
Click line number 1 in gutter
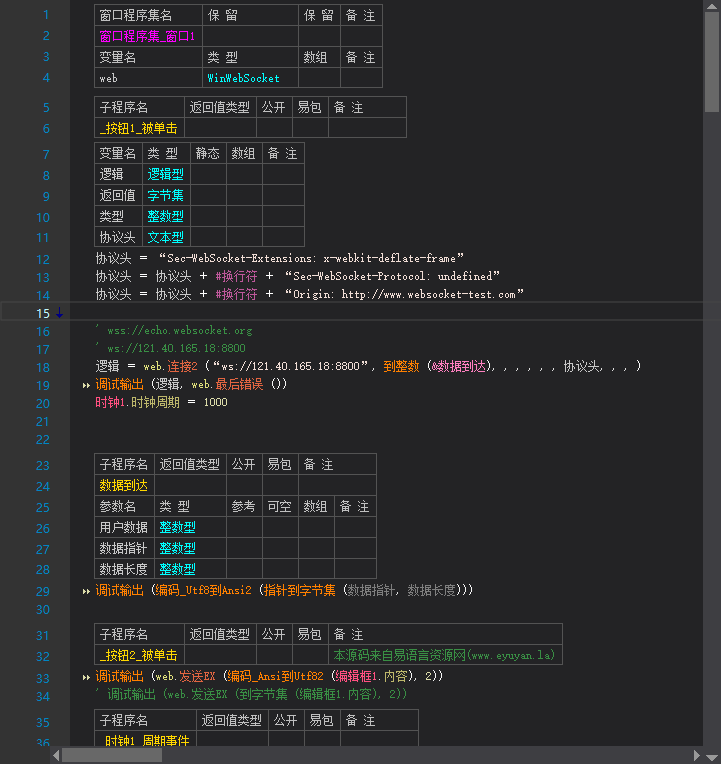point(46,15)
